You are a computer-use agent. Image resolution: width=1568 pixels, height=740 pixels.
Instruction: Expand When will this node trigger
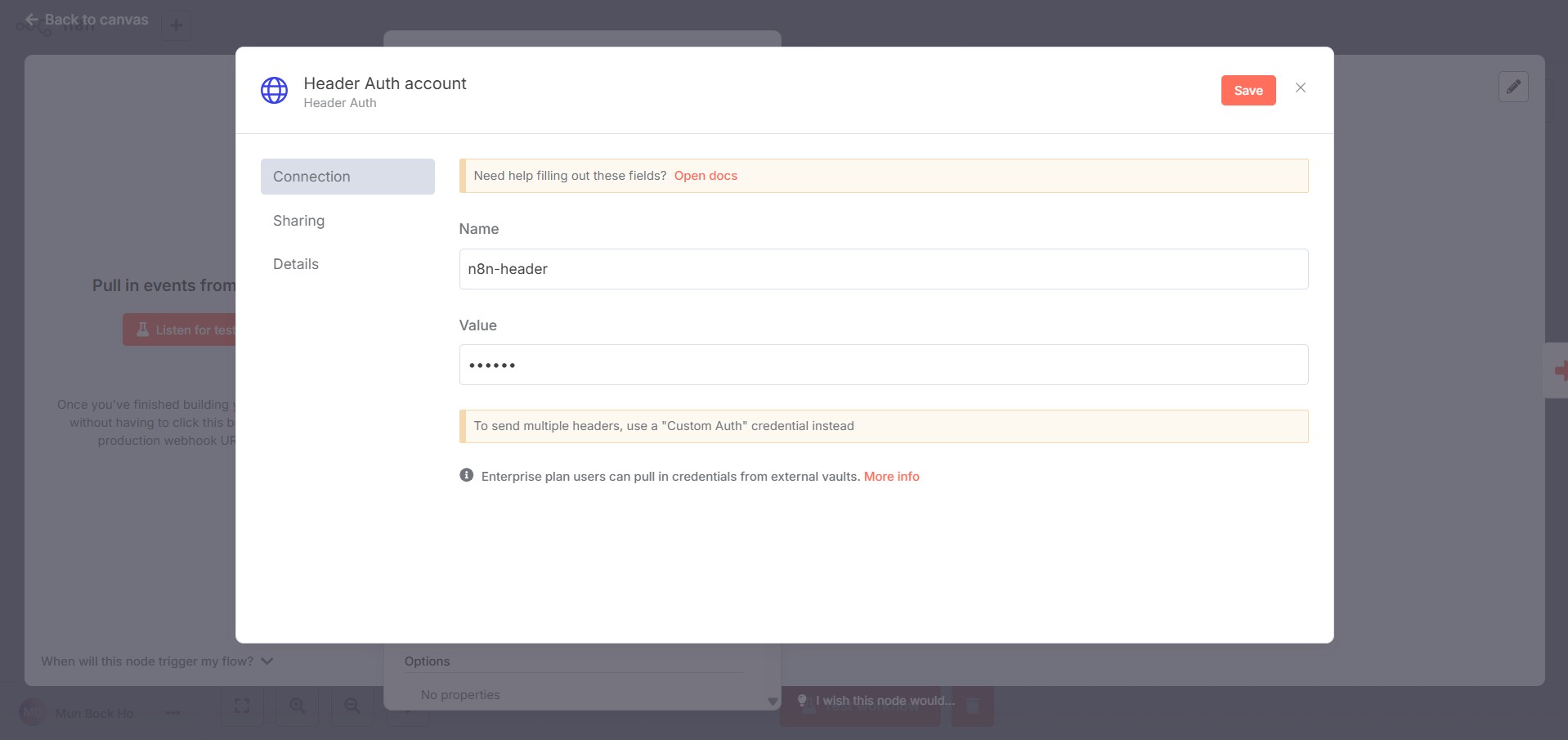[x=157, y=661]
